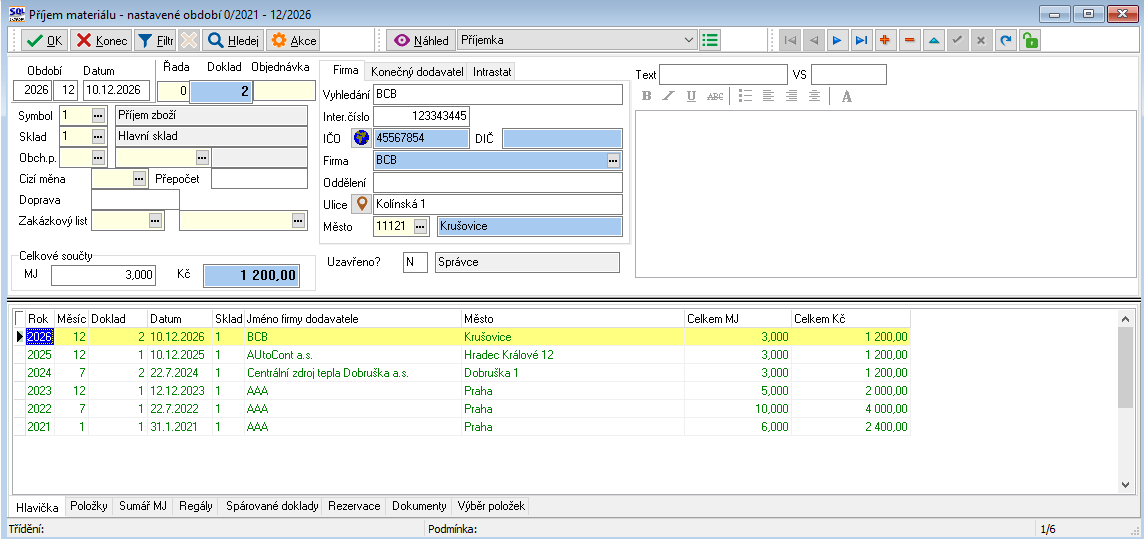Click the map pin icon beside Ulice
Viewport: 1144px width, 539px height.
coord(361,203)
